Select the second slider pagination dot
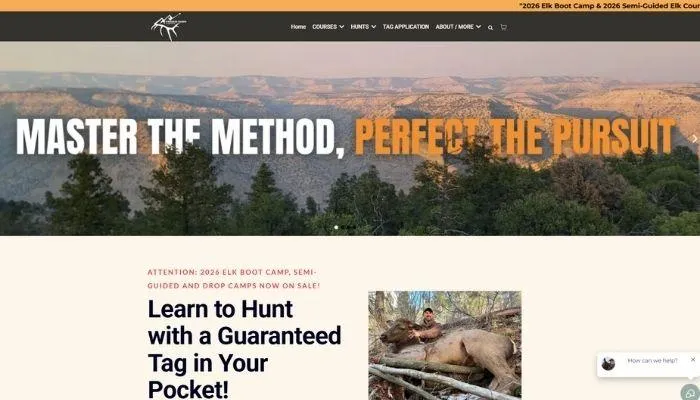 click(x=343, y=227)
